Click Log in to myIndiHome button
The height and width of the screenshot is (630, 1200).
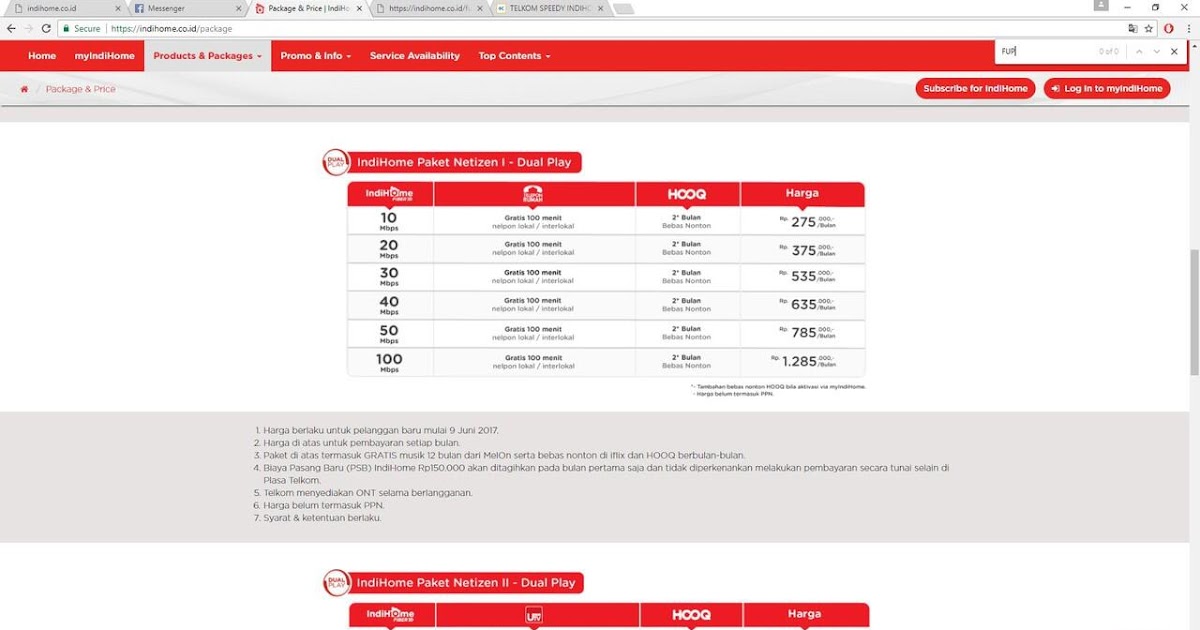(1107, 89)
